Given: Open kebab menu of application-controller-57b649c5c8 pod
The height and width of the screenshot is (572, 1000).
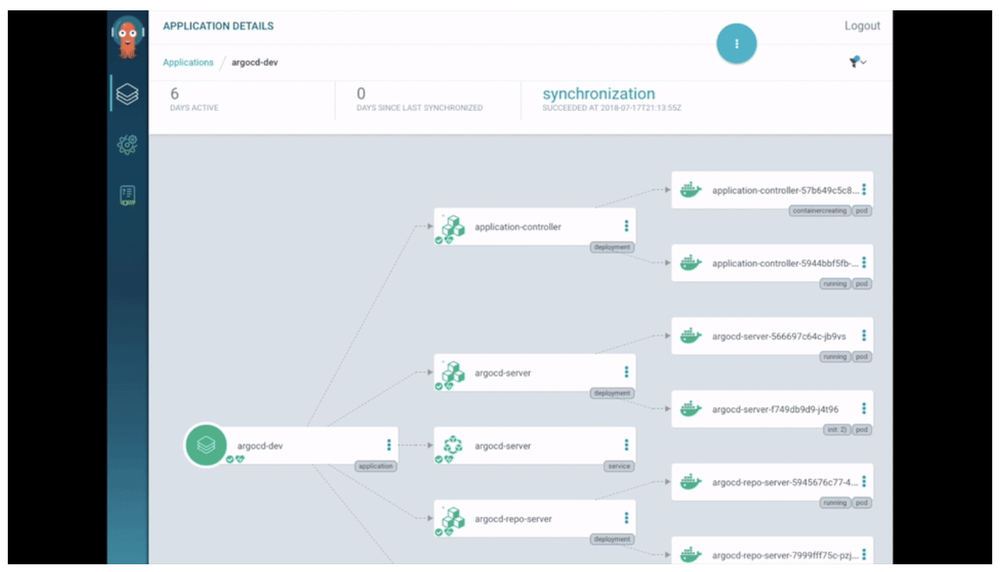Looking at the screenshot, I should point(864,189).
